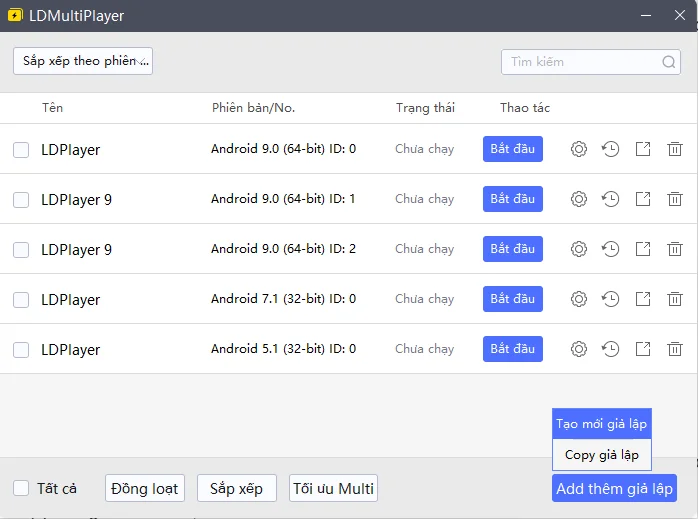Tick checkbox for LDPlayer Android 5.1 row
The width and height of the screenshot is (698, 519).
tap(21, 350)
